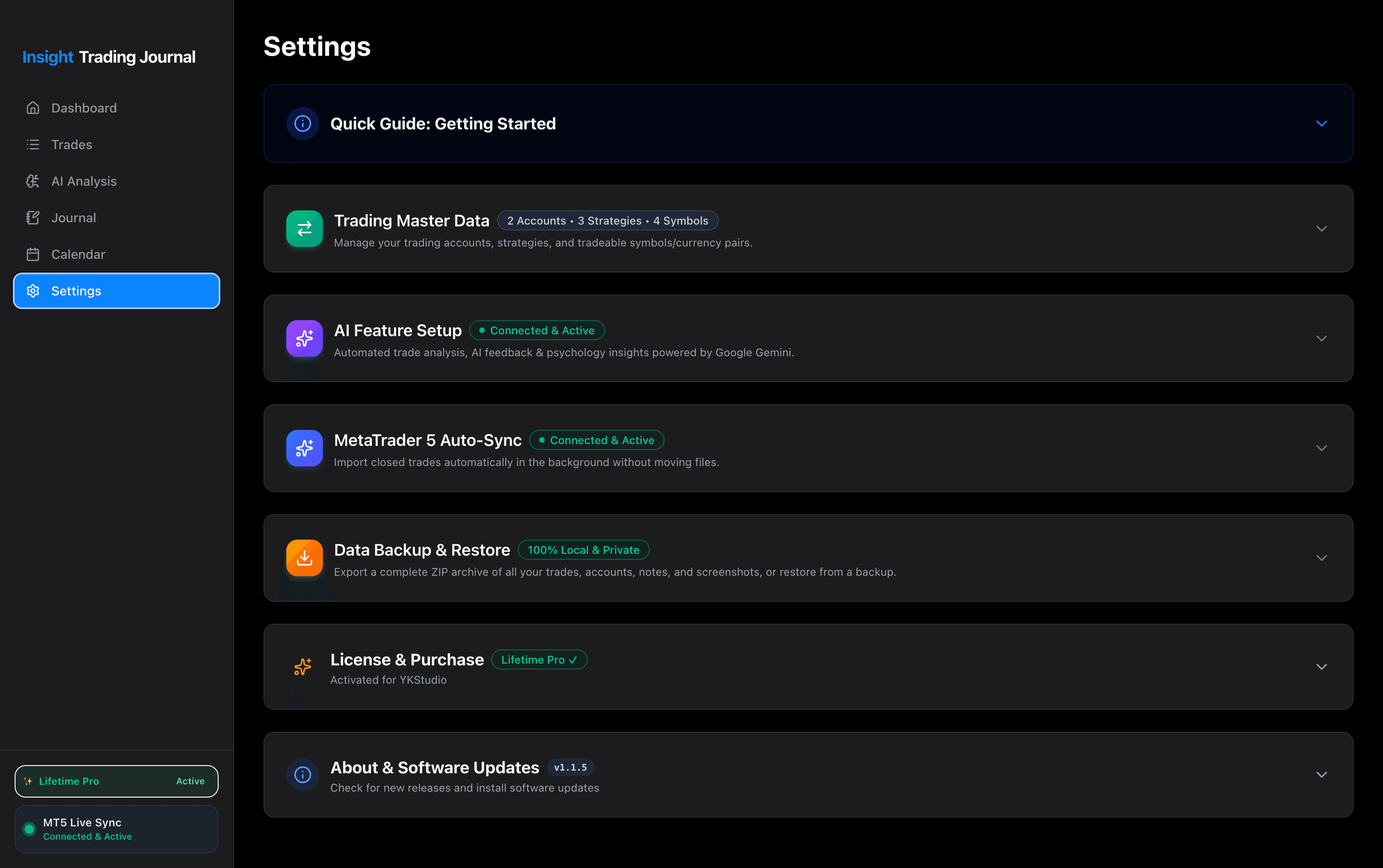Screen dimensions: 1383x868
Task: Click the AI Analysis brain icon
Action: pyautogui.click(x=33, y=182)
